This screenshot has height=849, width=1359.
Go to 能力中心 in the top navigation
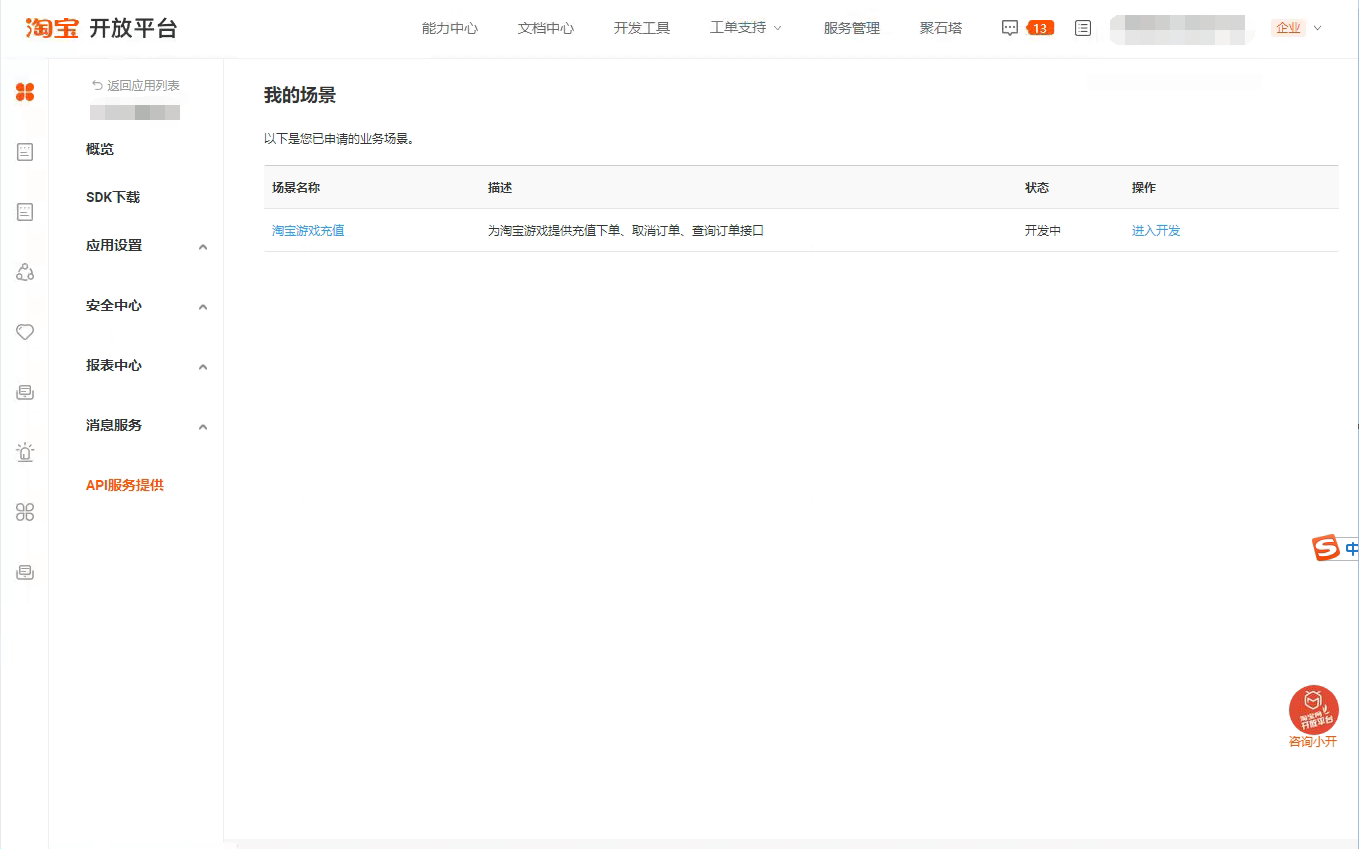click(450, 28)
